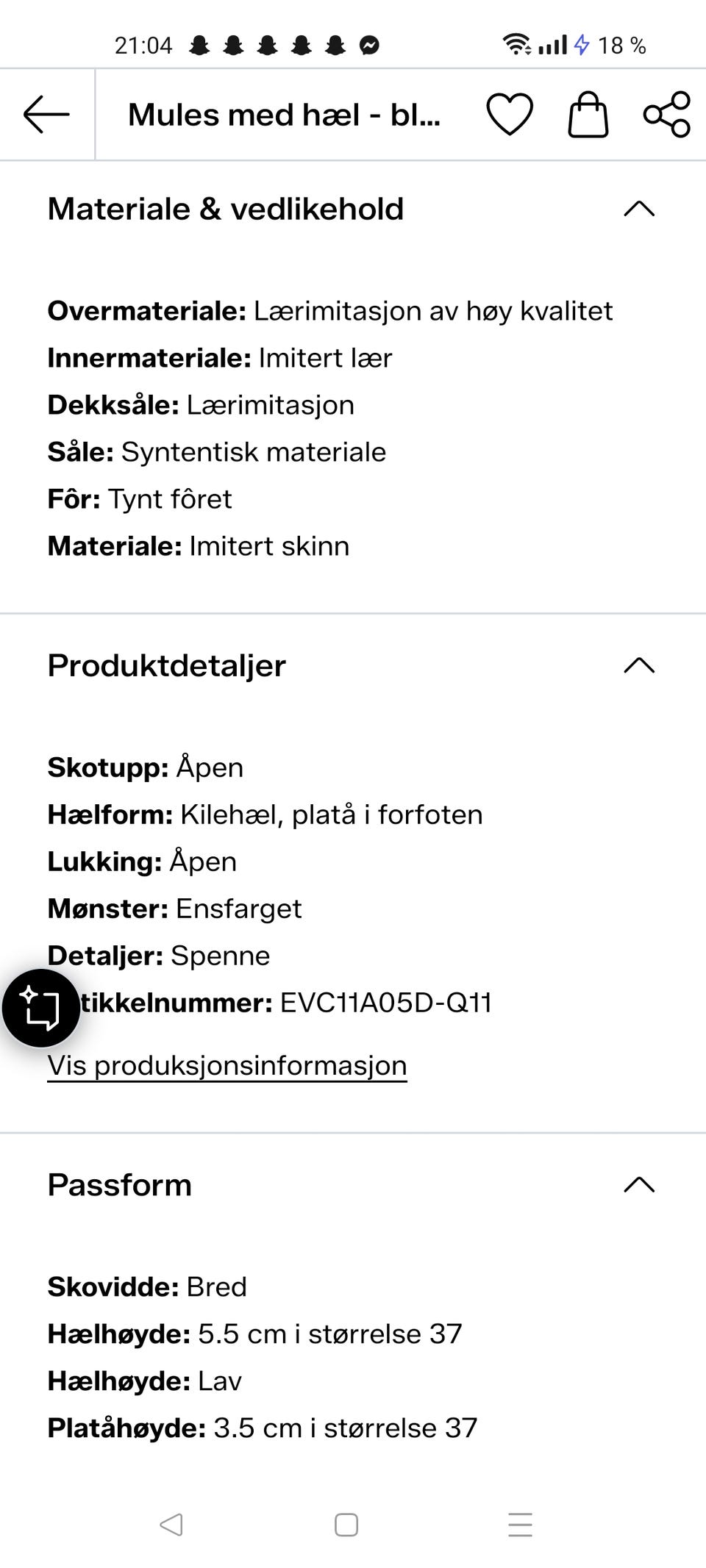This screenshot has height=1568, width=706.
Task: Collapse the Materiale & vedlikehold section
Action: 639,209
